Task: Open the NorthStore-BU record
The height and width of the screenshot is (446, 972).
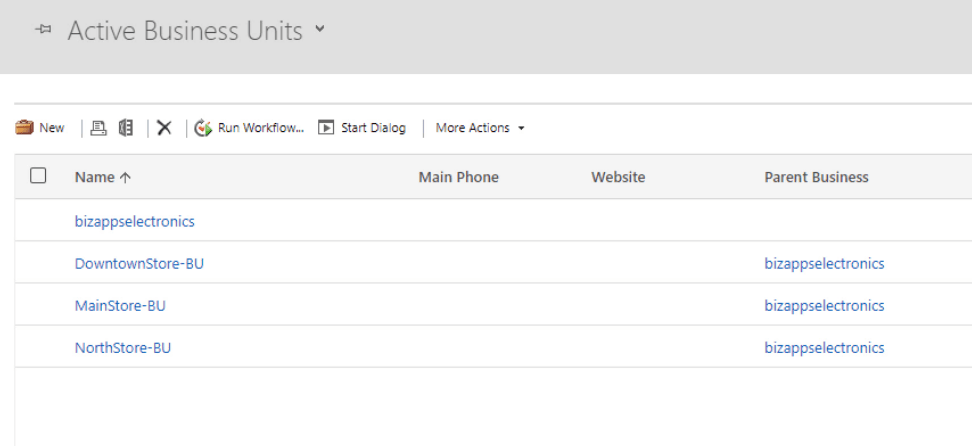Action: pyautogui.click(x=123, y=348)
